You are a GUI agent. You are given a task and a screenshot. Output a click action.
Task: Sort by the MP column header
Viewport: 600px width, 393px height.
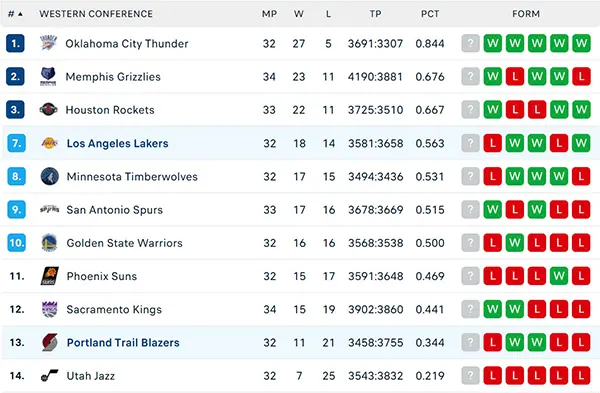pos(269,14)
